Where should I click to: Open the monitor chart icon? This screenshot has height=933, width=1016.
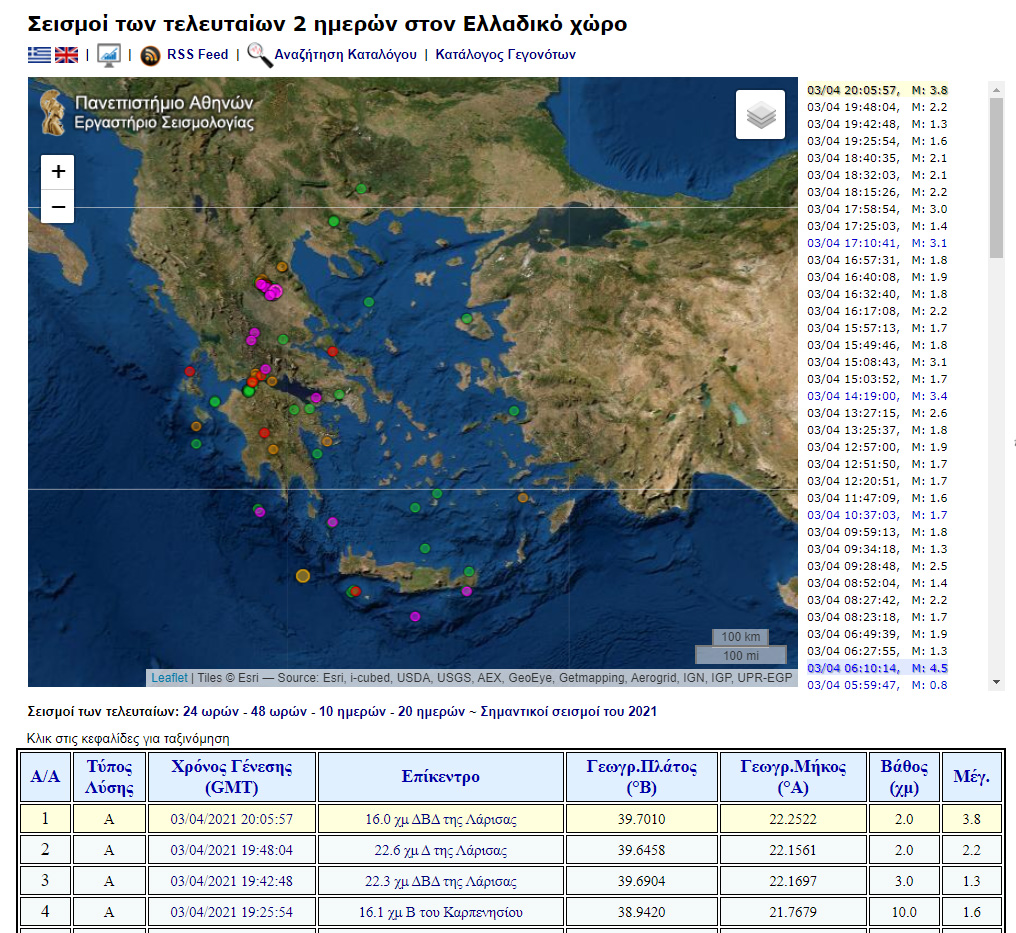109,55
